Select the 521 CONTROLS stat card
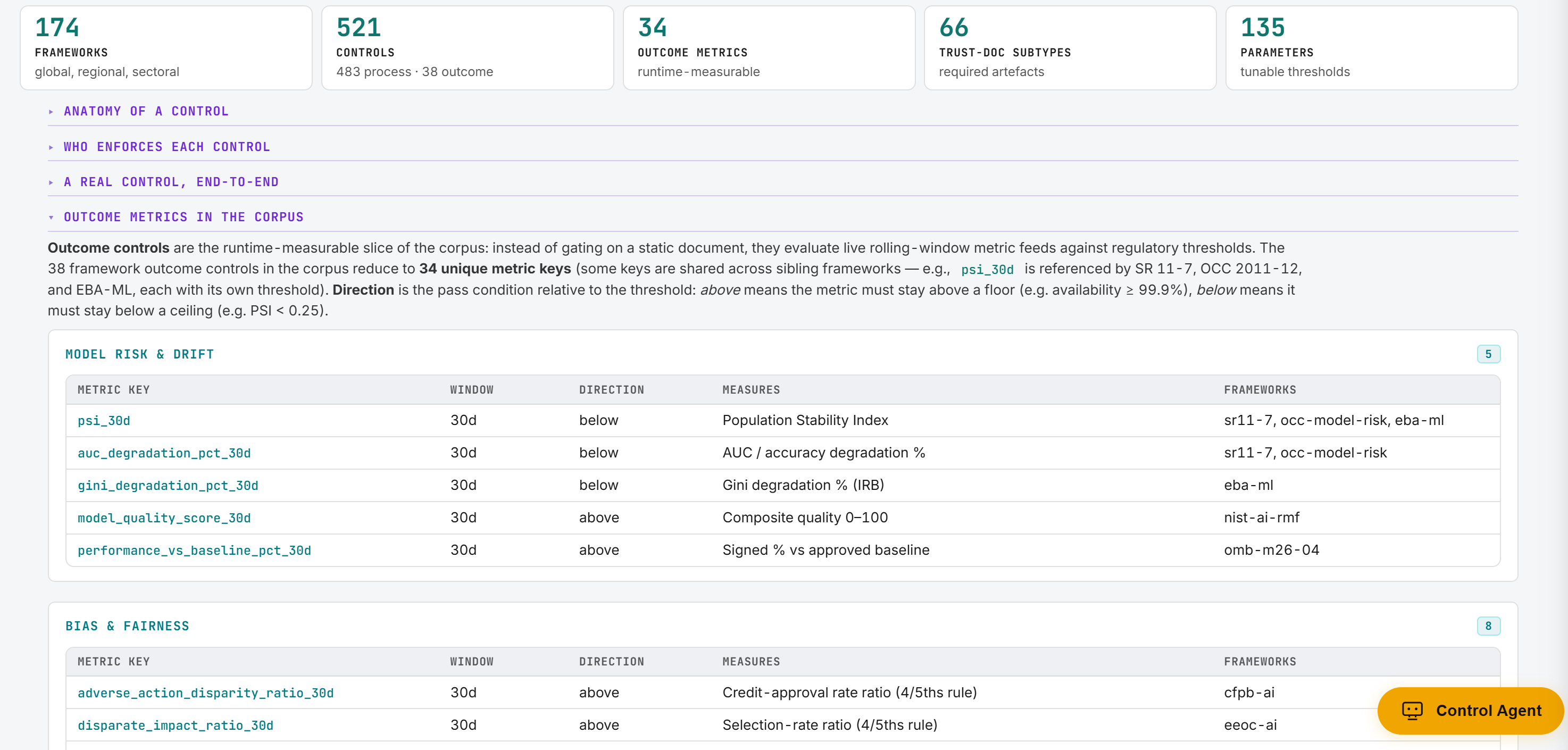 pyautogui.click(x=467, y=47)
